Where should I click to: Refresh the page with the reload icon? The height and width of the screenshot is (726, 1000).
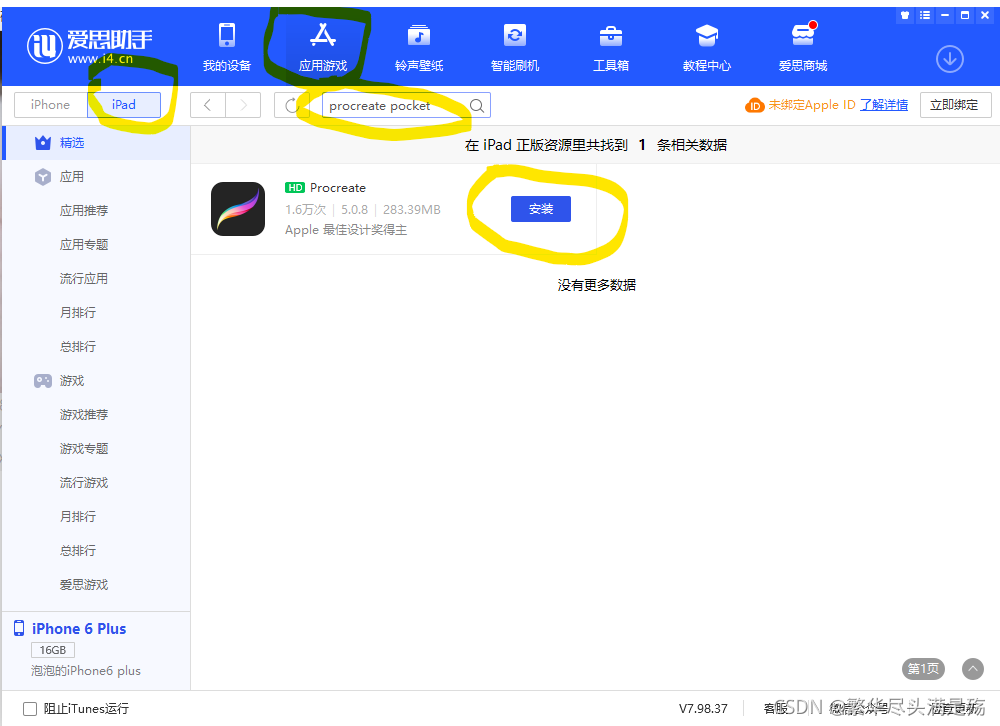[291, 105]
